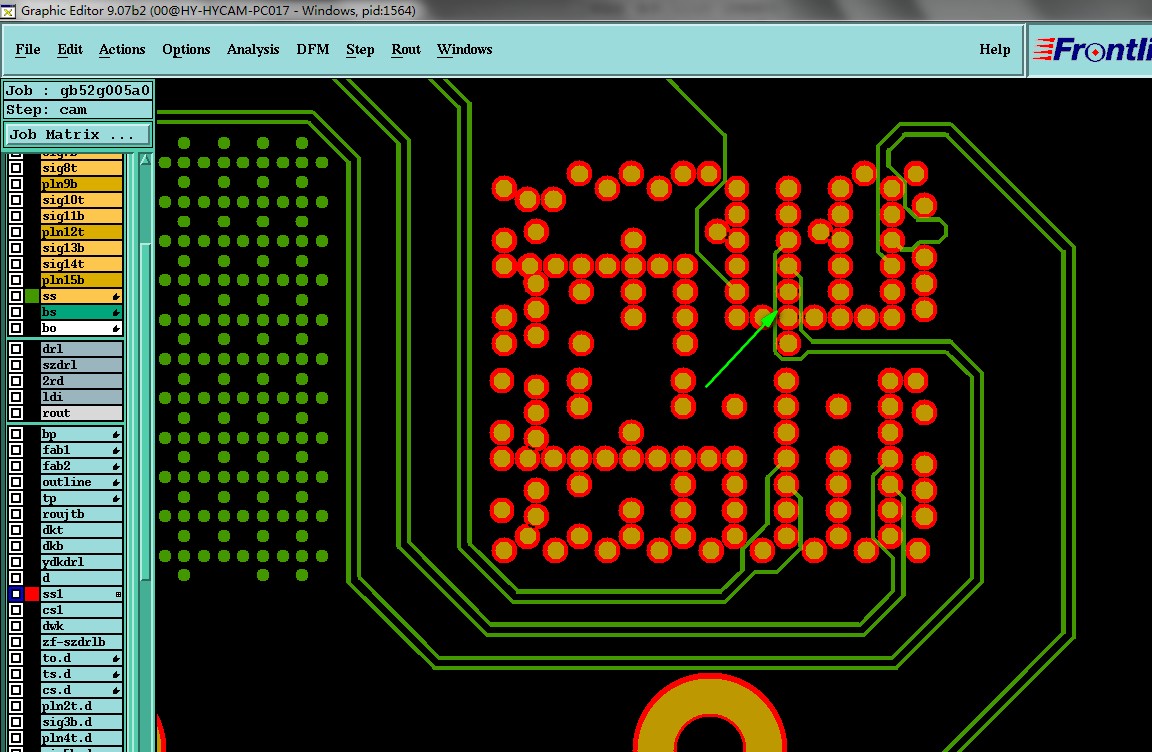The image size is (1152, 752).
Task: Select the cs1 layer name
Action: click(x=82, y=610)
